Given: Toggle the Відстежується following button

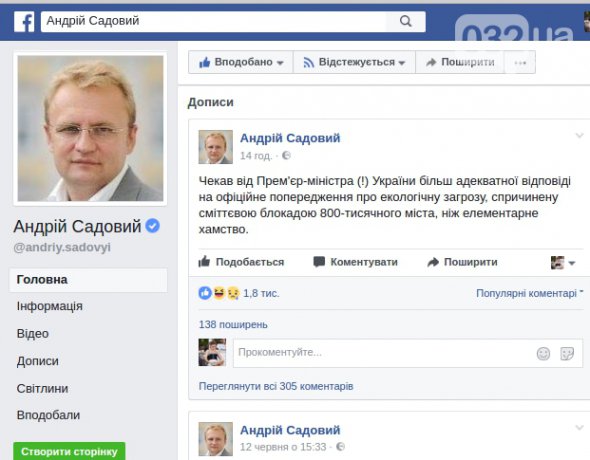Looking at the screenshot, I should tap(354, 62).
